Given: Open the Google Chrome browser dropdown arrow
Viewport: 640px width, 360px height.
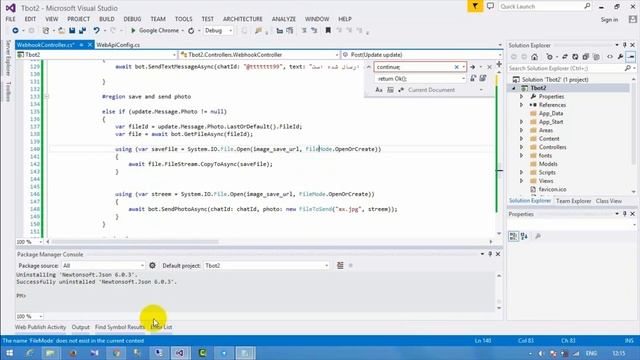Looking at the screenshot, I should tap(182, 31).
